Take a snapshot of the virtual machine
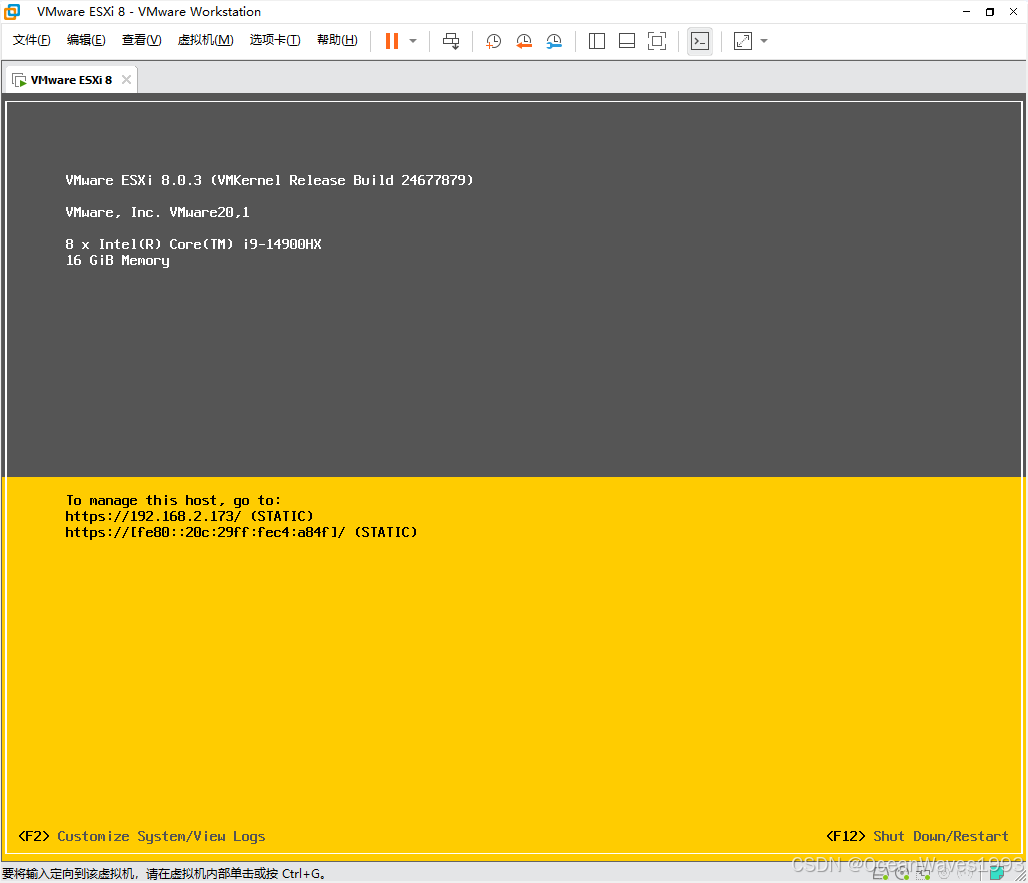The width and height of the screenshot is (1028, 883). pyautogui.click(x=493, y=41)
